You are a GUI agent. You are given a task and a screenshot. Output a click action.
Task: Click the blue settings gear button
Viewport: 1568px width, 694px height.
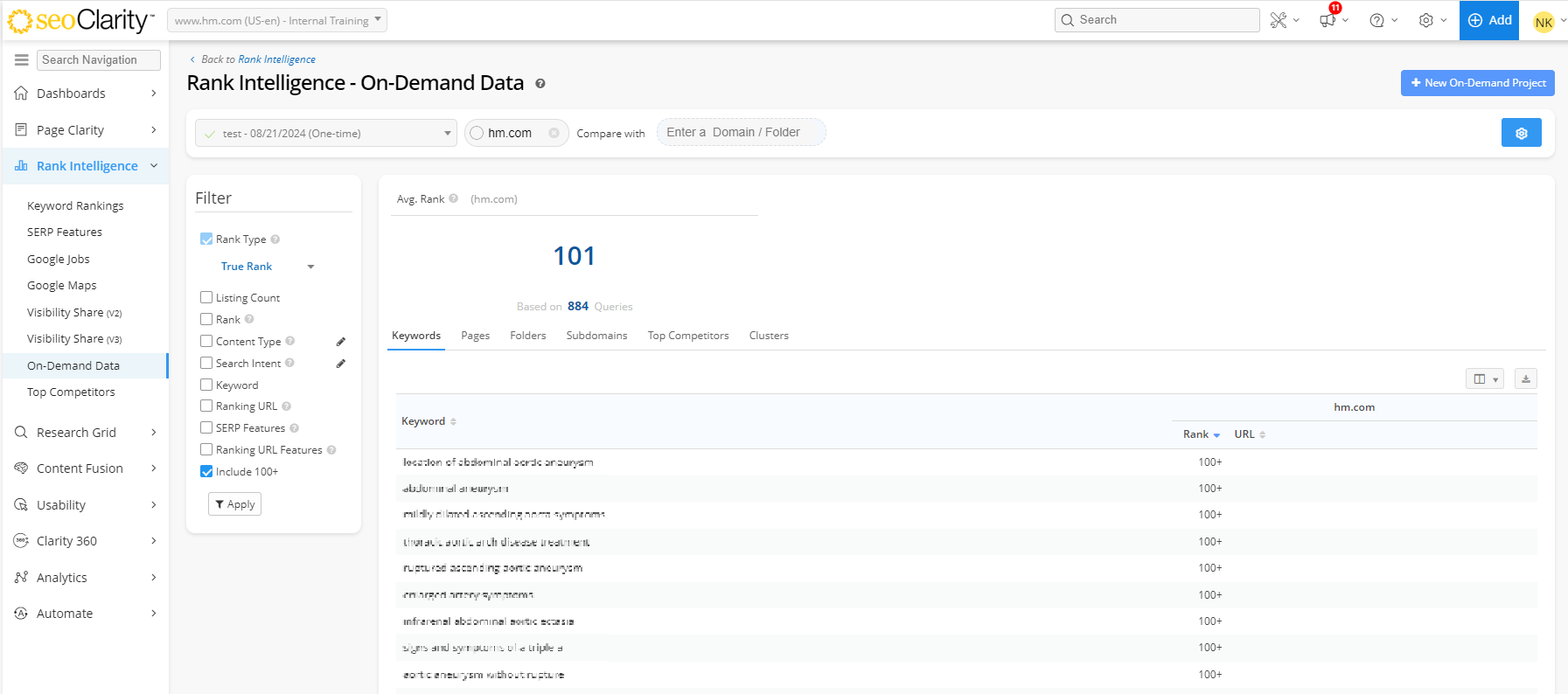pos(1521,133)
